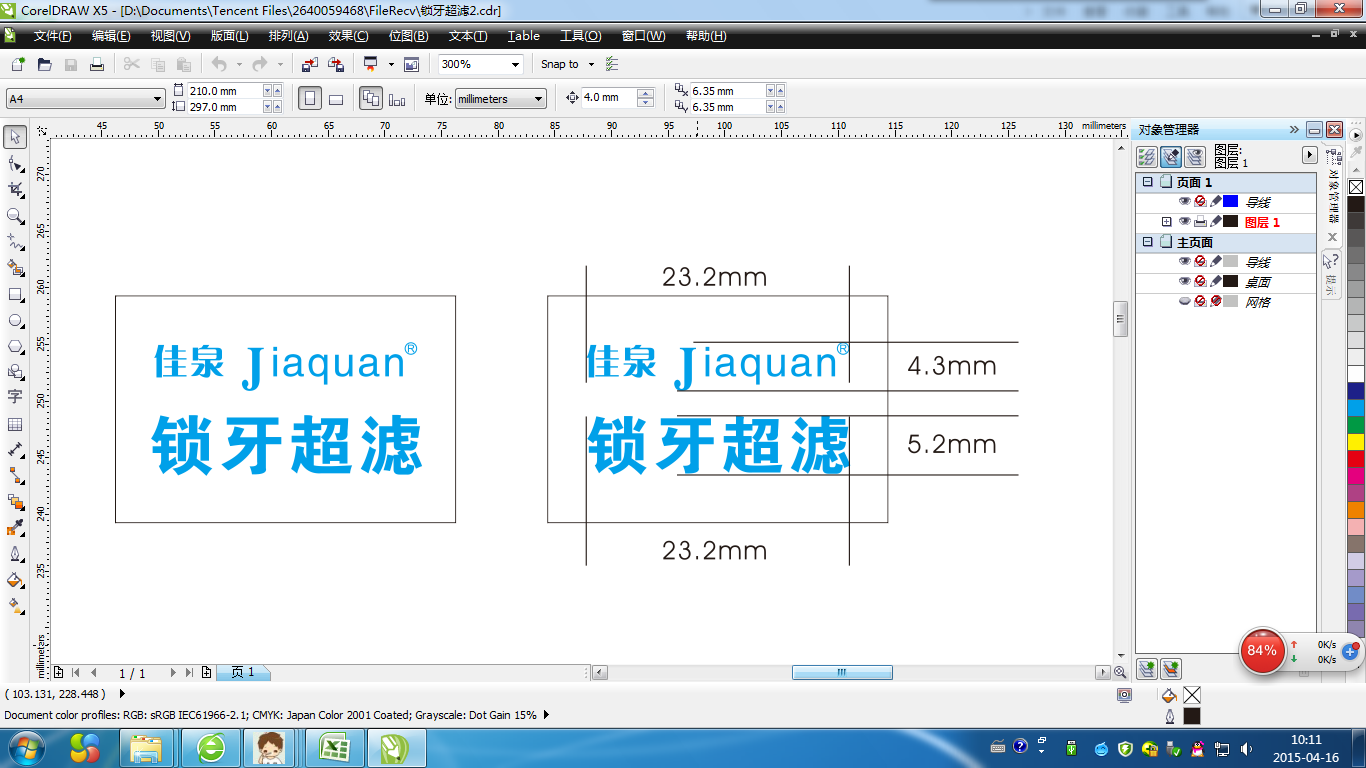Open the 文件(F) menu

click(x=52, y=36)
